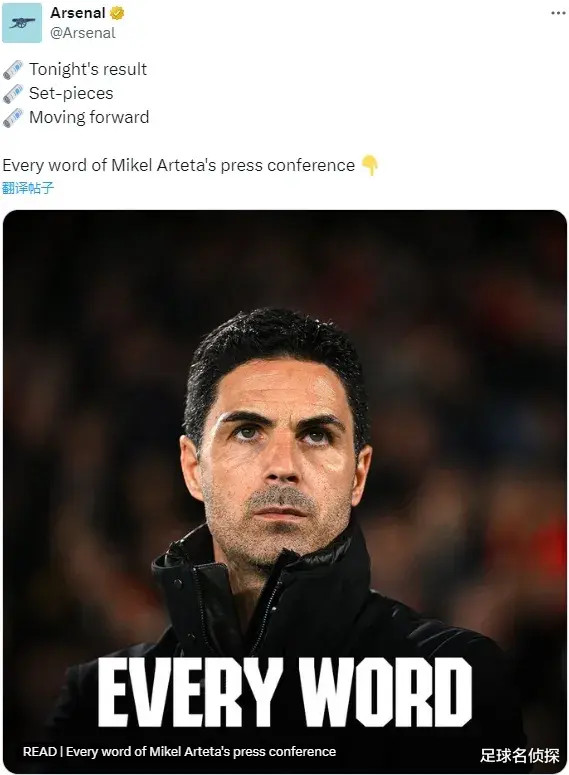Screen dimensions: 569x775
Task: Click the EVERY WORD headline on image
Action: click(285, 692)
